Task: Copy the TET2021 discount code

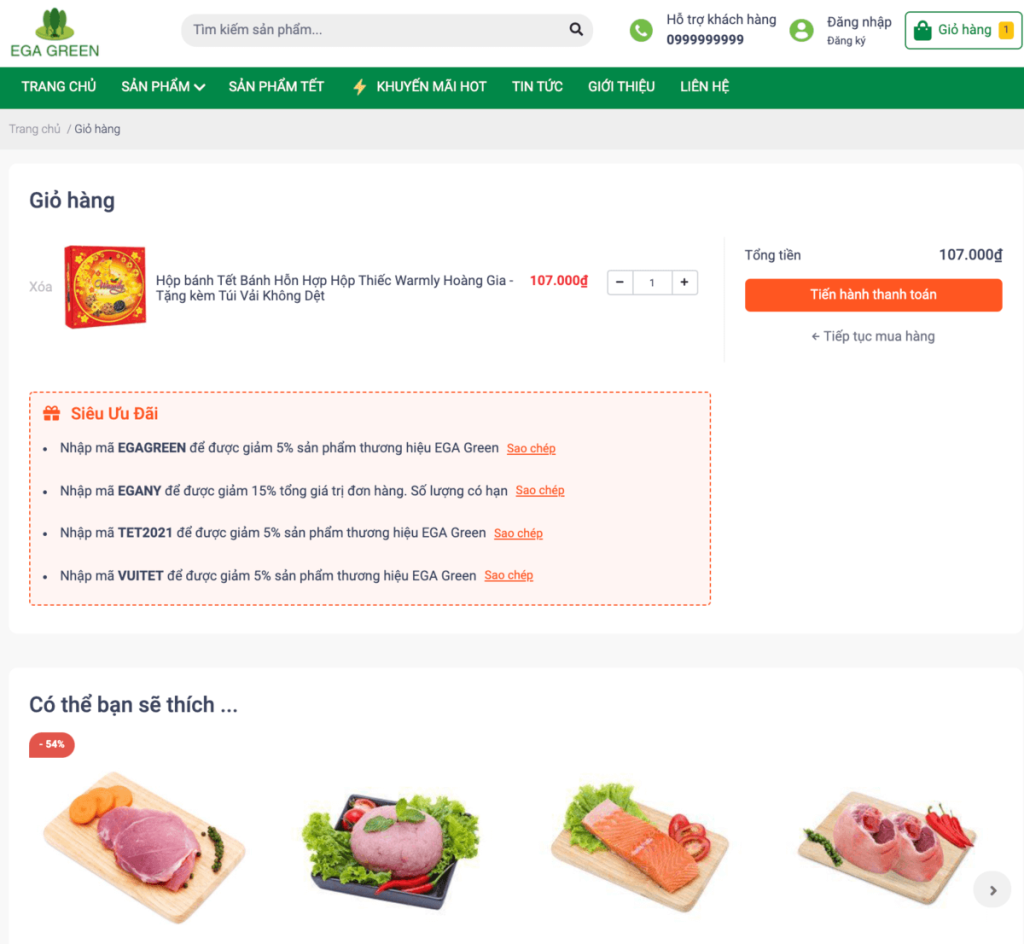Action: (x=518, y=533)
